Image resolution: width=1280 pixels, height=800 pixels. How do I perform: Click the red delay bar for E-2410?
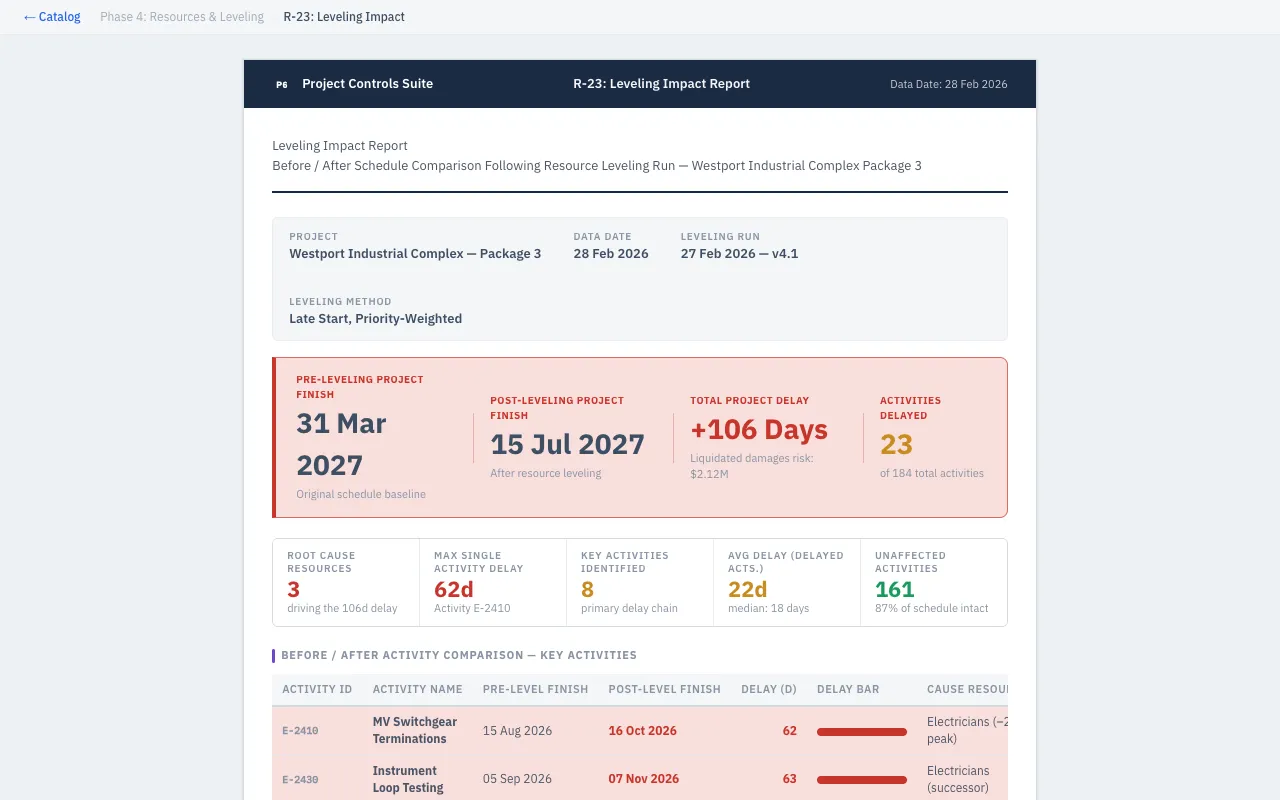click(x=861, y=732)
